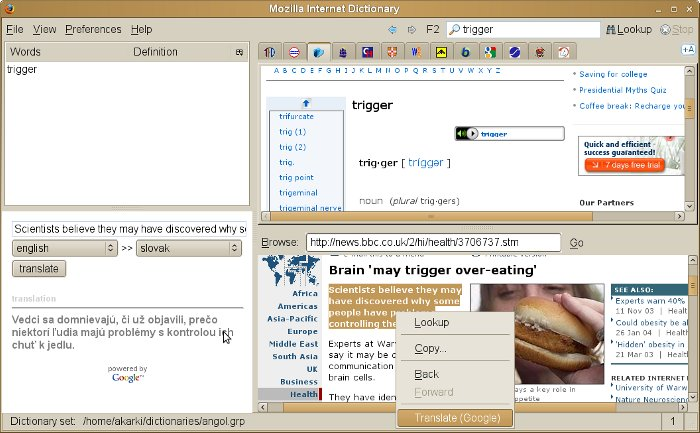Choose Translate (Google) from context menu

pyautogui.click(x=455, y=418)
